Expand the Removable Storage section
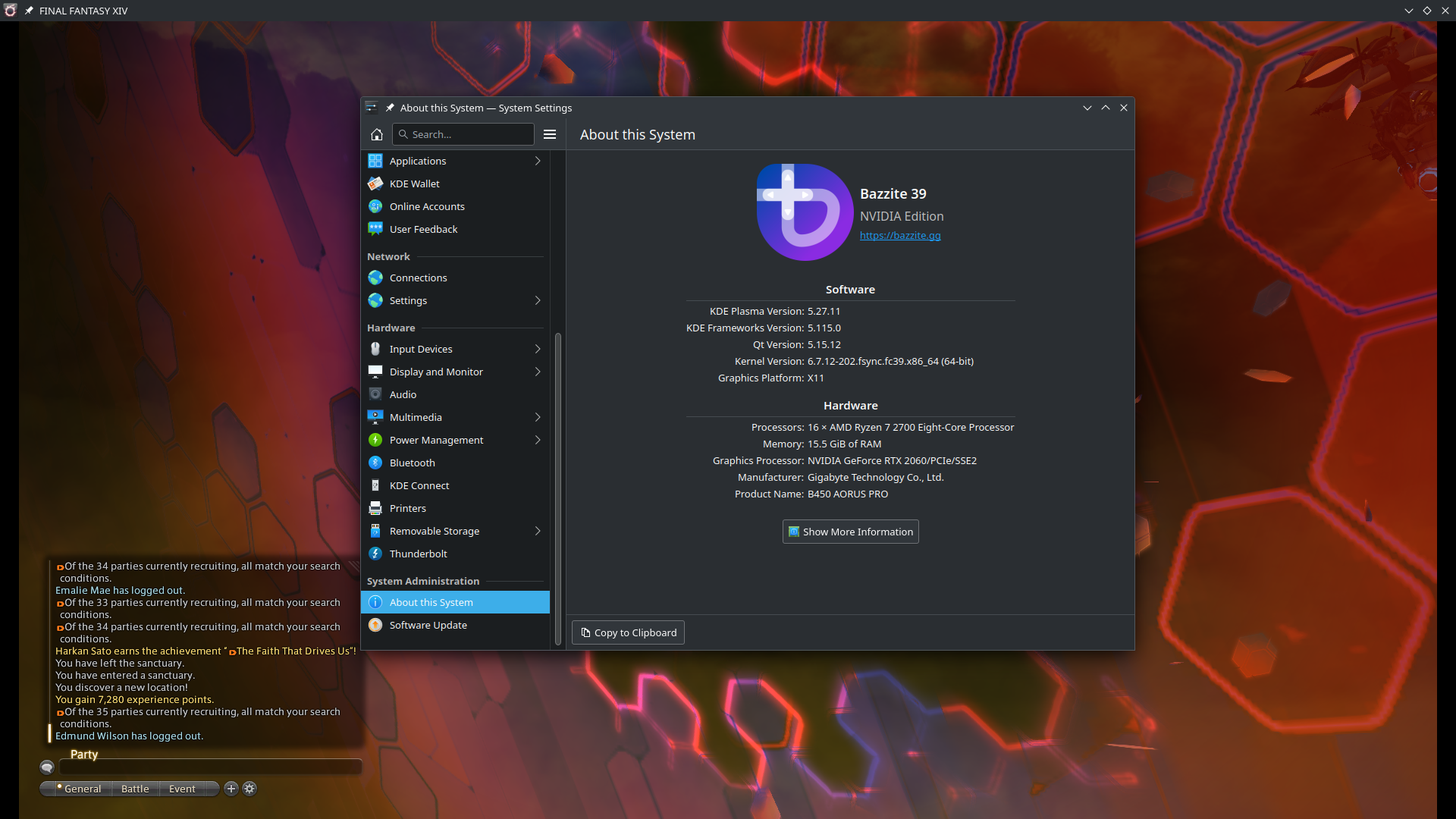This screenshot has height=819, width=1456. point(434,531)
